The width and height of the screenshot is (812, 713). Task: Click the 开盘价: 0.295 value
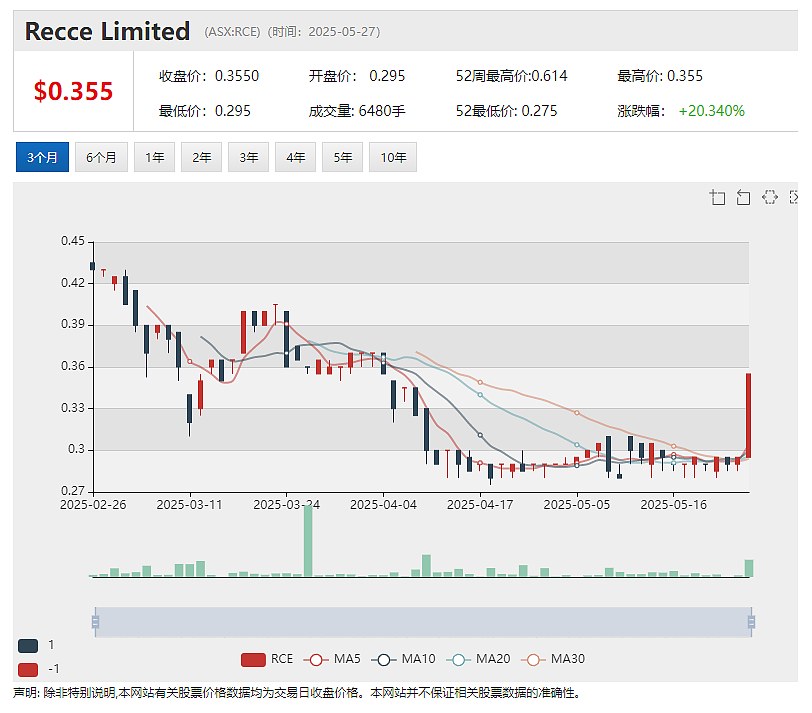[357, 76]
